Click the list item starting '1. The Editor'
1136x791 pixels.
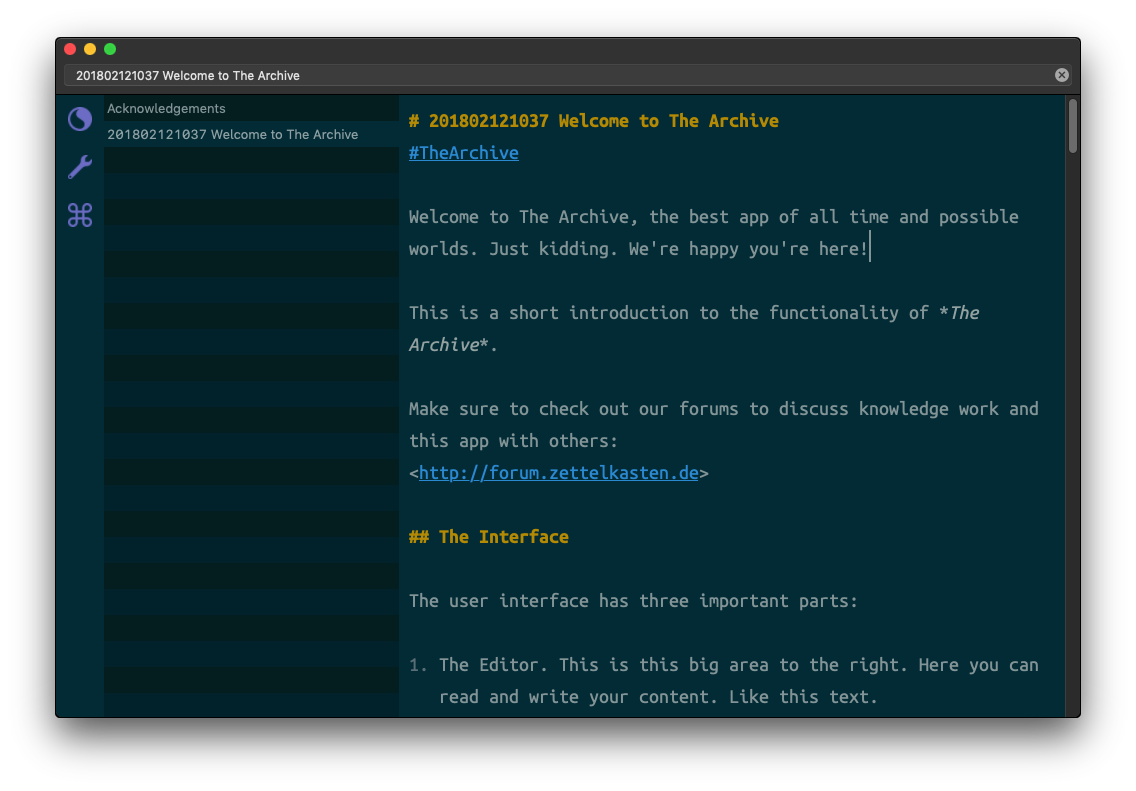724,681
